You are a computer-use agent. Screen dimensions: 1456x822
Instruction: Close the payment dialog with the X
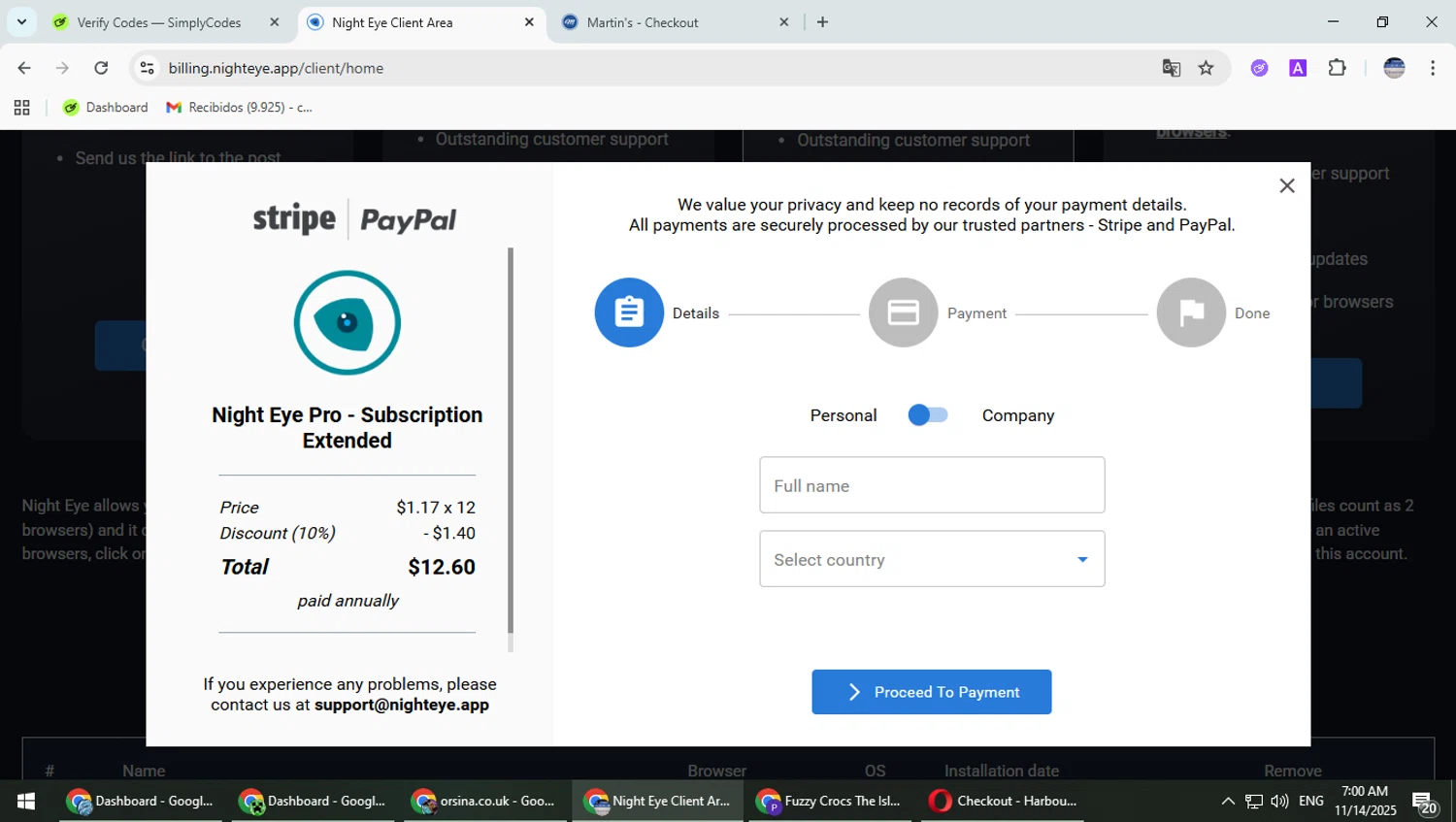[1287, 185]
